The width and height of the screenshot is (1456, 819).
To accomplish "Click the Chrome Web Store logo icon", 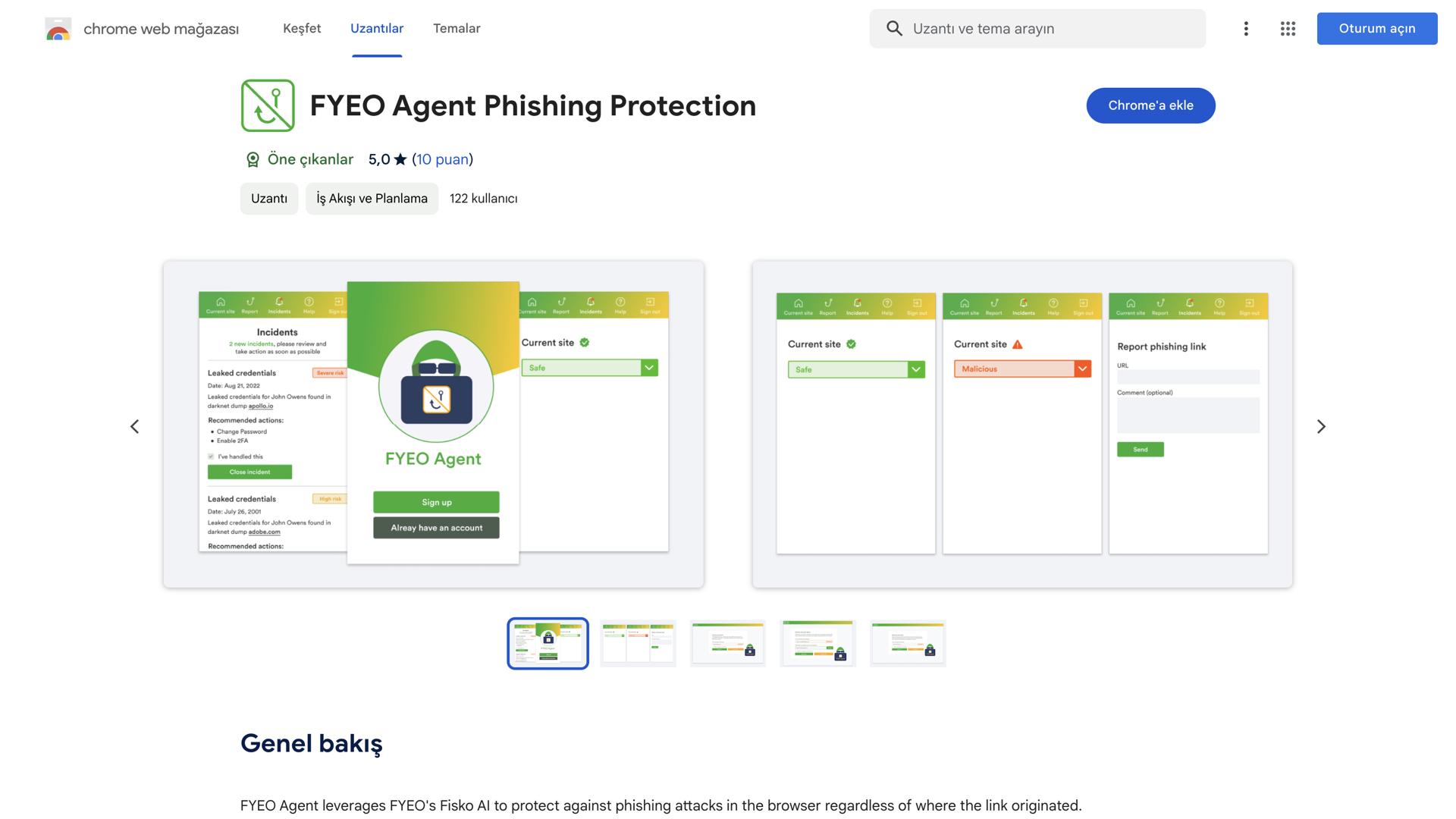I will (x=58, y=29).
